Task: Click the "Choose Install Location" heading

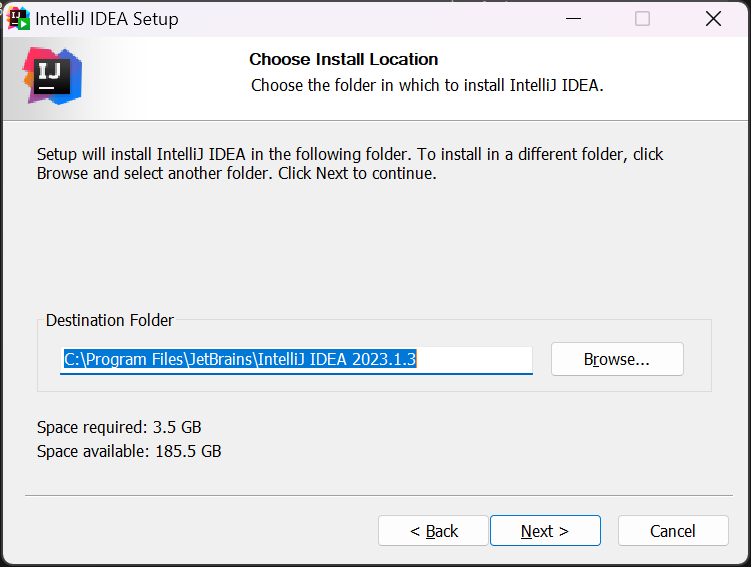Action: pos(343,59)
